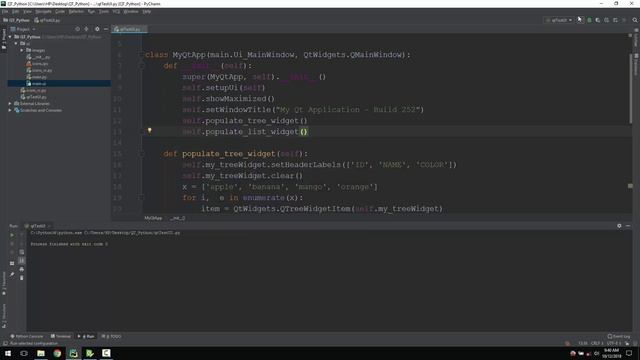Run with coverage icon in top toolbar
The image size is (640, 360).
[x=598, y=20]
